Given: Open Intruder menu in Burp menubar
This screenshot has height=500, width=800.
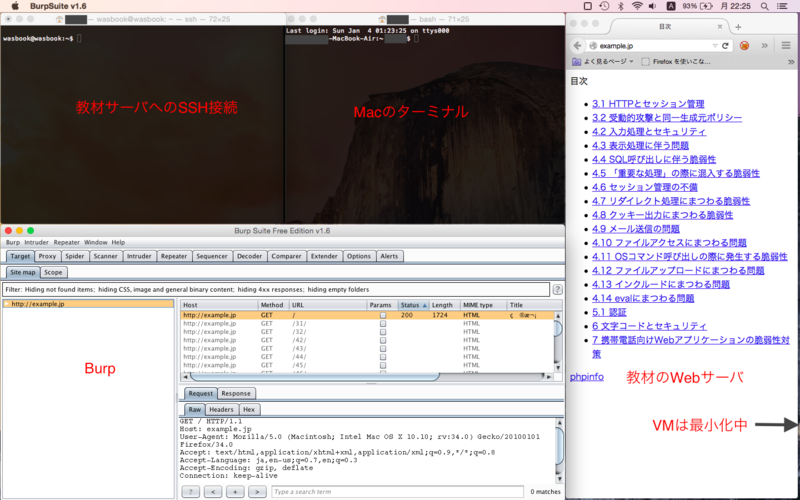Looking at the screenshot, I should coord(36,242).
